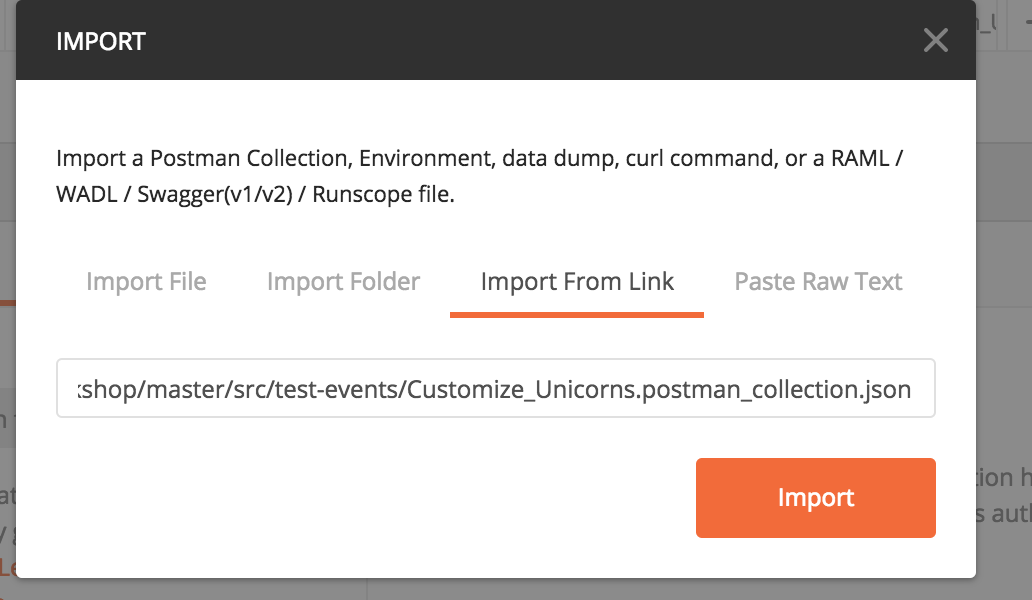This screenshot has width=1032, height=600.
Task: Click the dark header bar of the dialog
Action: tap(496, 40)
